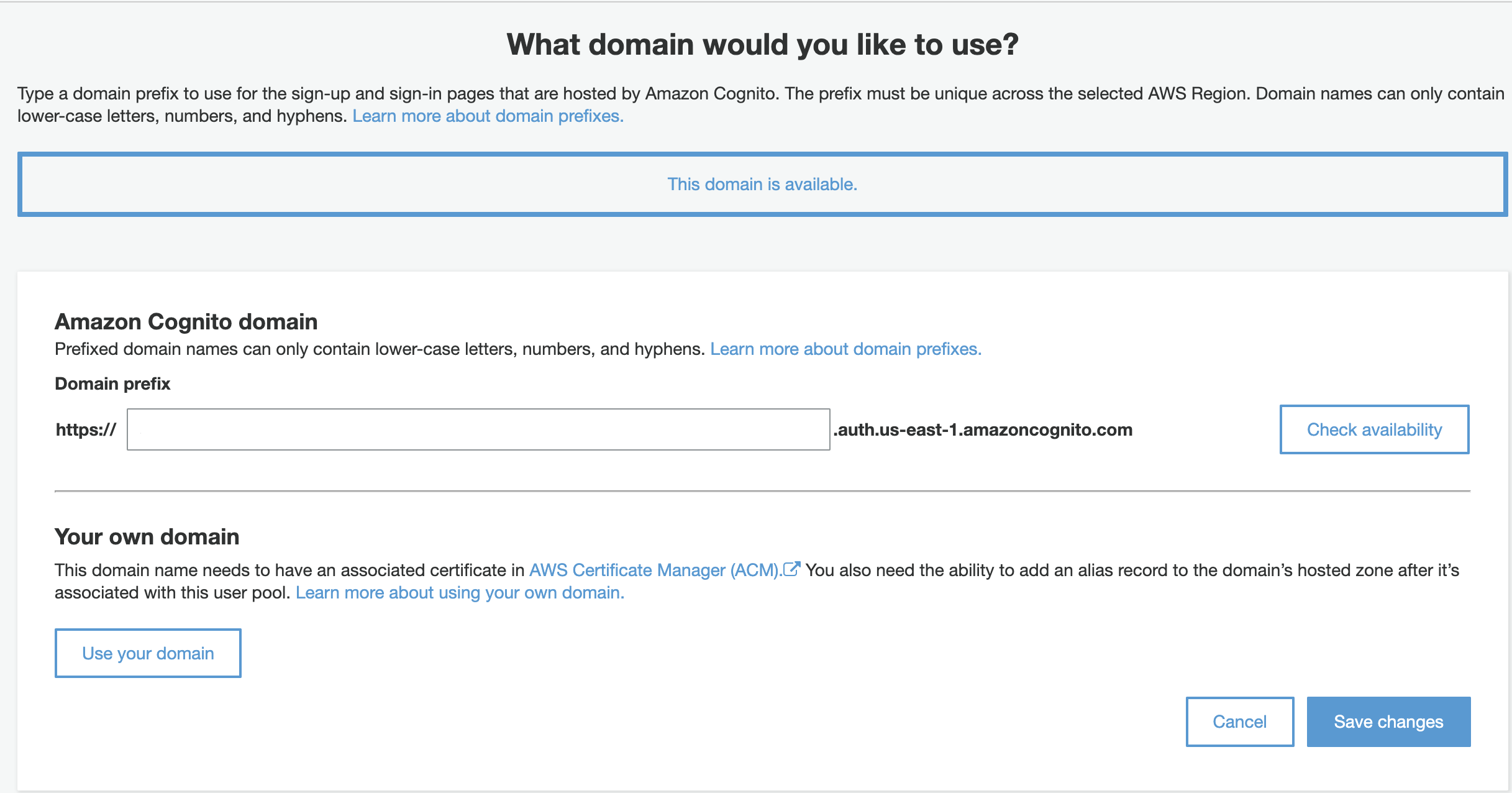This screenshot has height=793, width=1512.
Task: Open the Learn more link under Amazon Cognito domain
Action: 845,349
